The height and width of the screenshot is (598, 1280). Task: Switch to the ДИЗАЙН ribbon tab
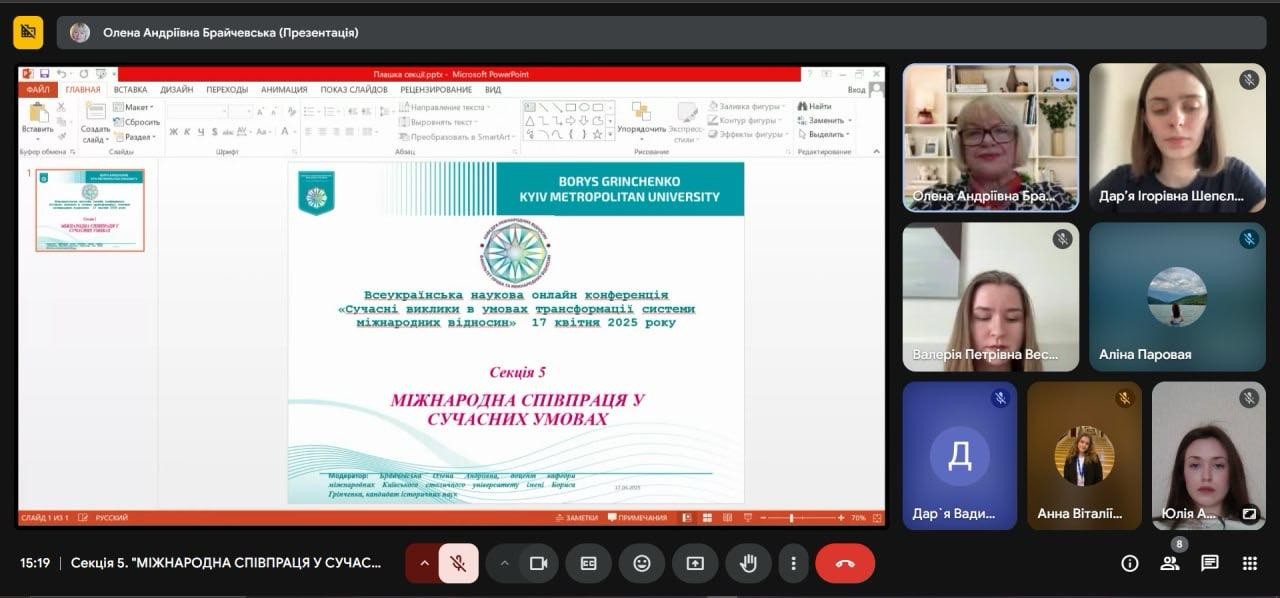pos(177,90)
